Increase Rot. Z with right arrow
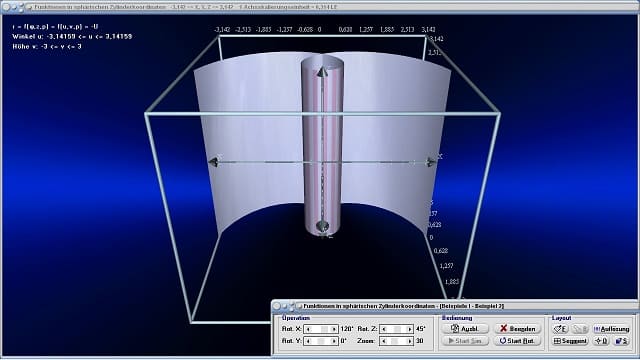The width and height of the screenshot is (640, 360). pyautogui.click(x=409, y=329)
